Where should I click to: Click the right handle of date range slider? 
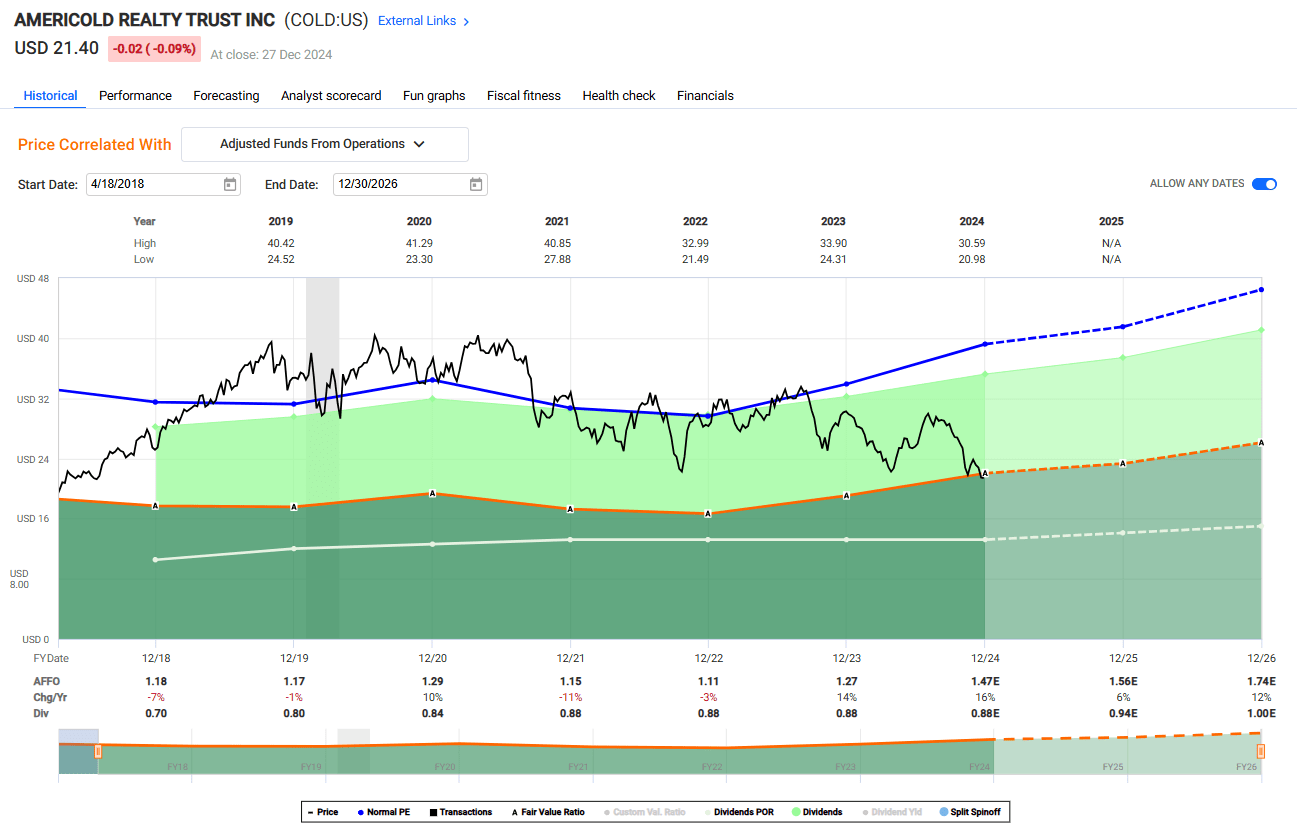1261,751
